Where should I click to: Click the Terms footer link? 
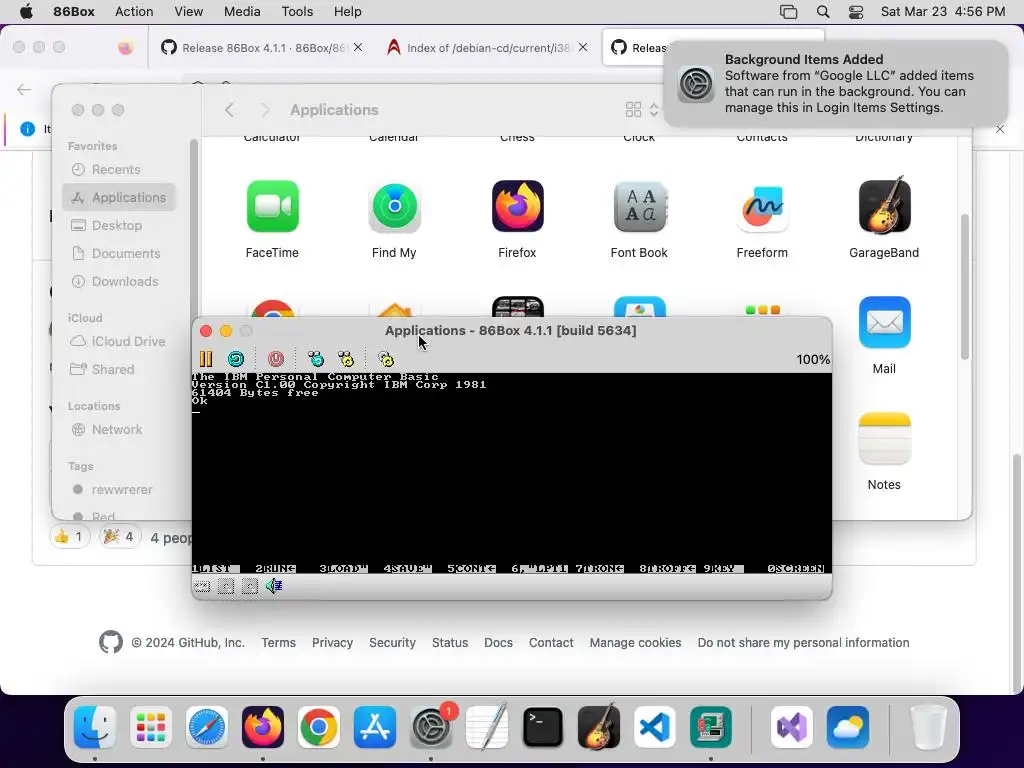pos(279,643)
